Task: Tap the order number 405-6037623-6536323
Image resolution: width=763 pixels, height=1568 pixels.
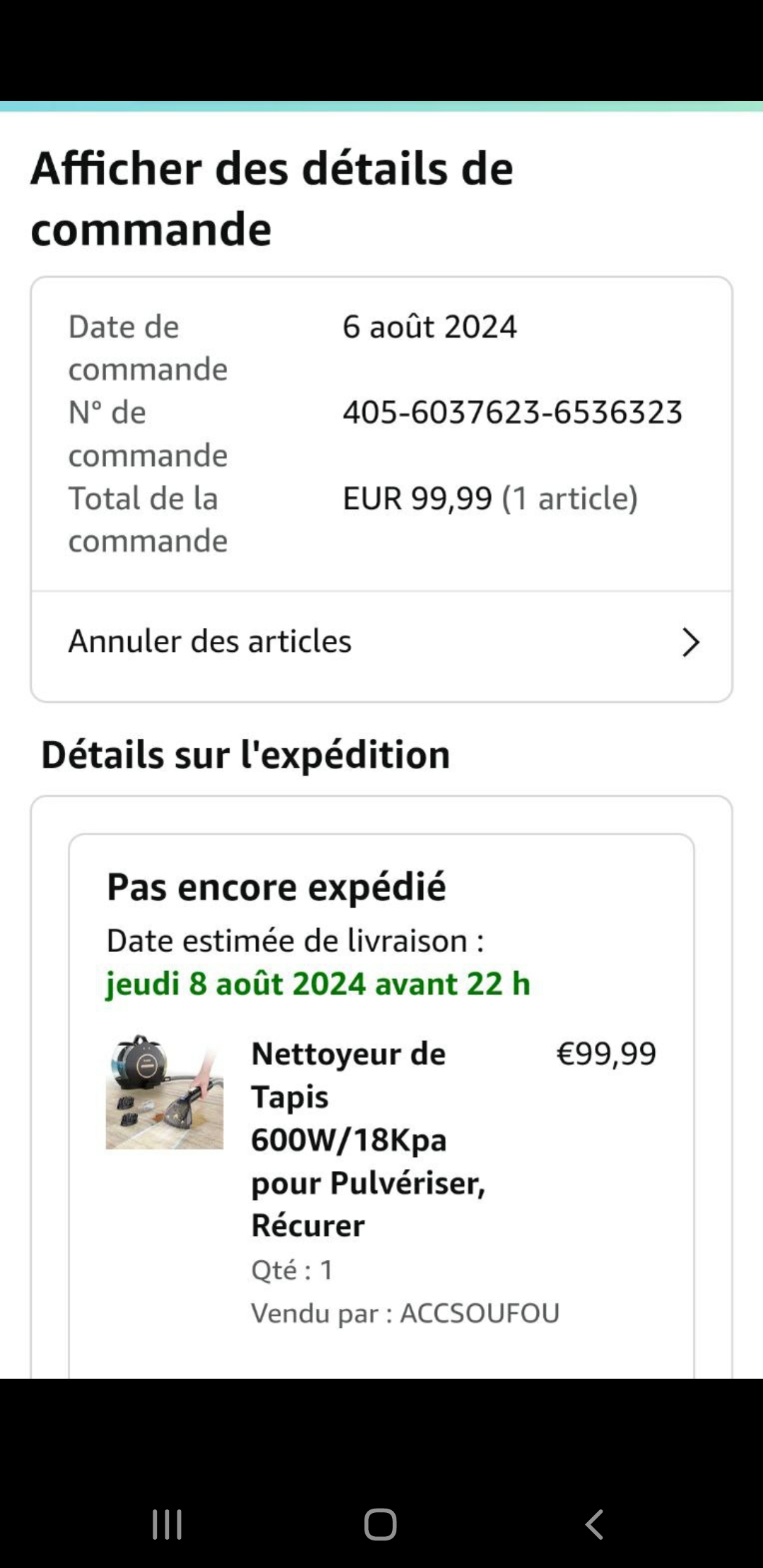Action: 513,412
